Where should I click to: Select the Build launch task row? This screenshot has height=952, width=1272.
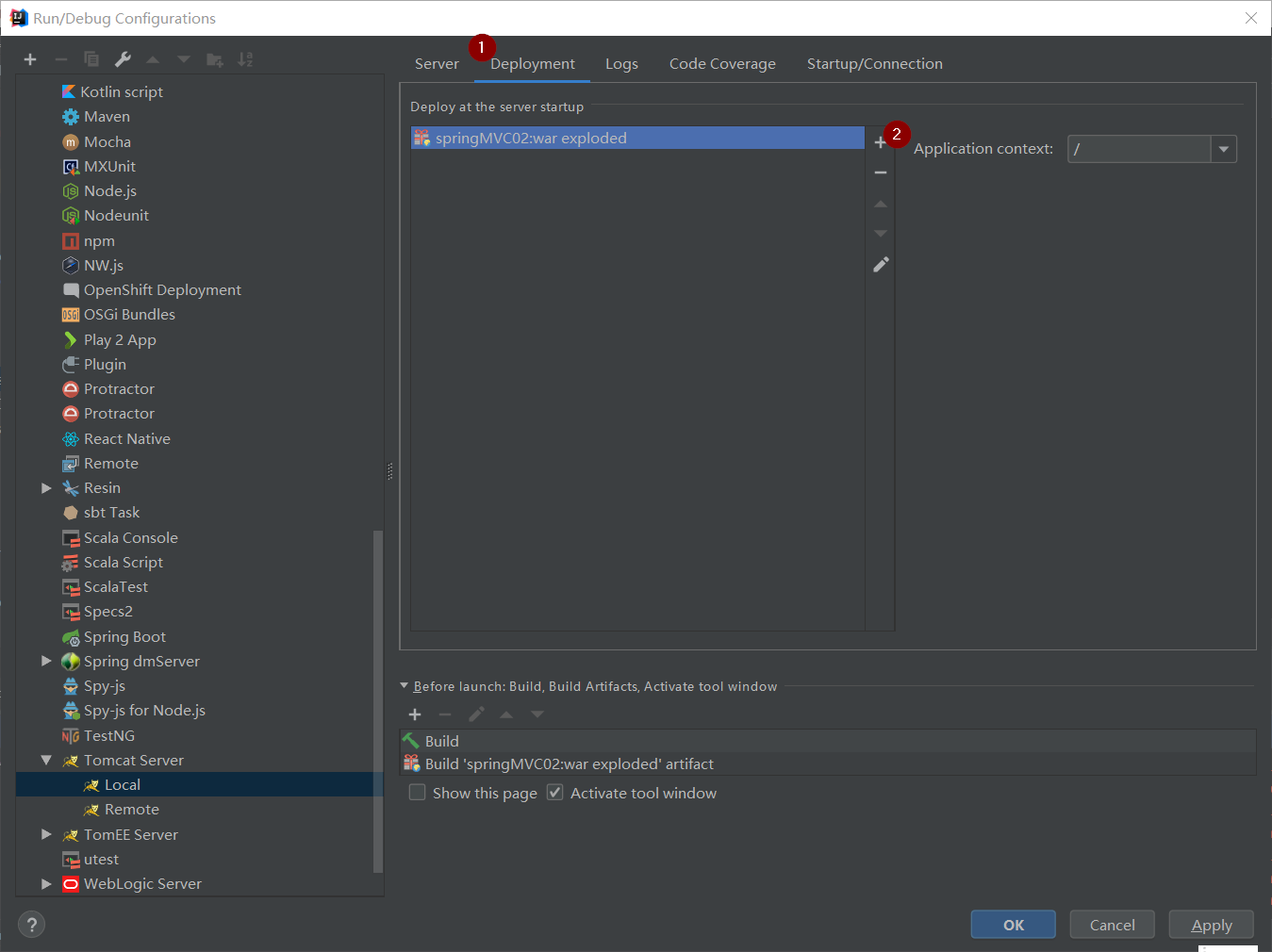pyautogui.click(x=828, y=741)
